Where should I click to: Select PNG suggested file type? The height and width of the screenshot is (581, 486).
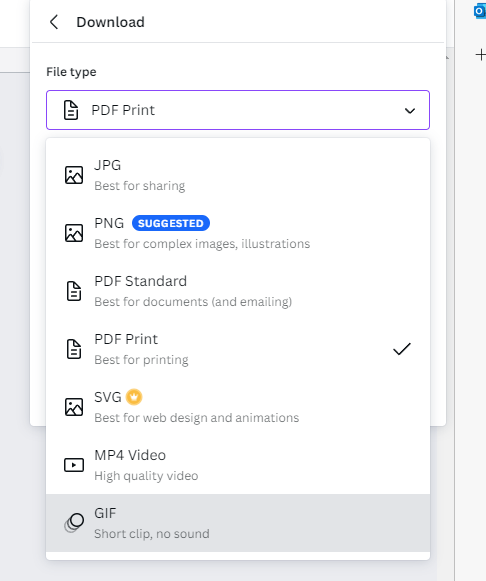click(x=238, y=233)
